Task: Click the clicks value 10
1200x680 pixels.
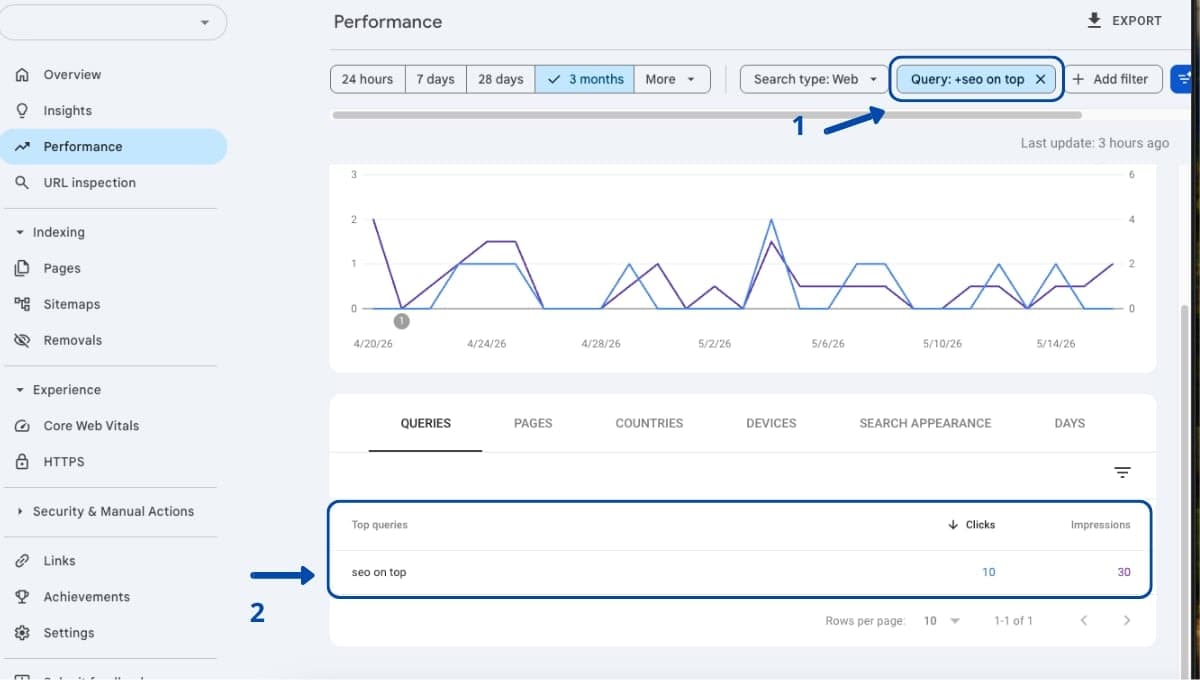Action: coord(988,573)
